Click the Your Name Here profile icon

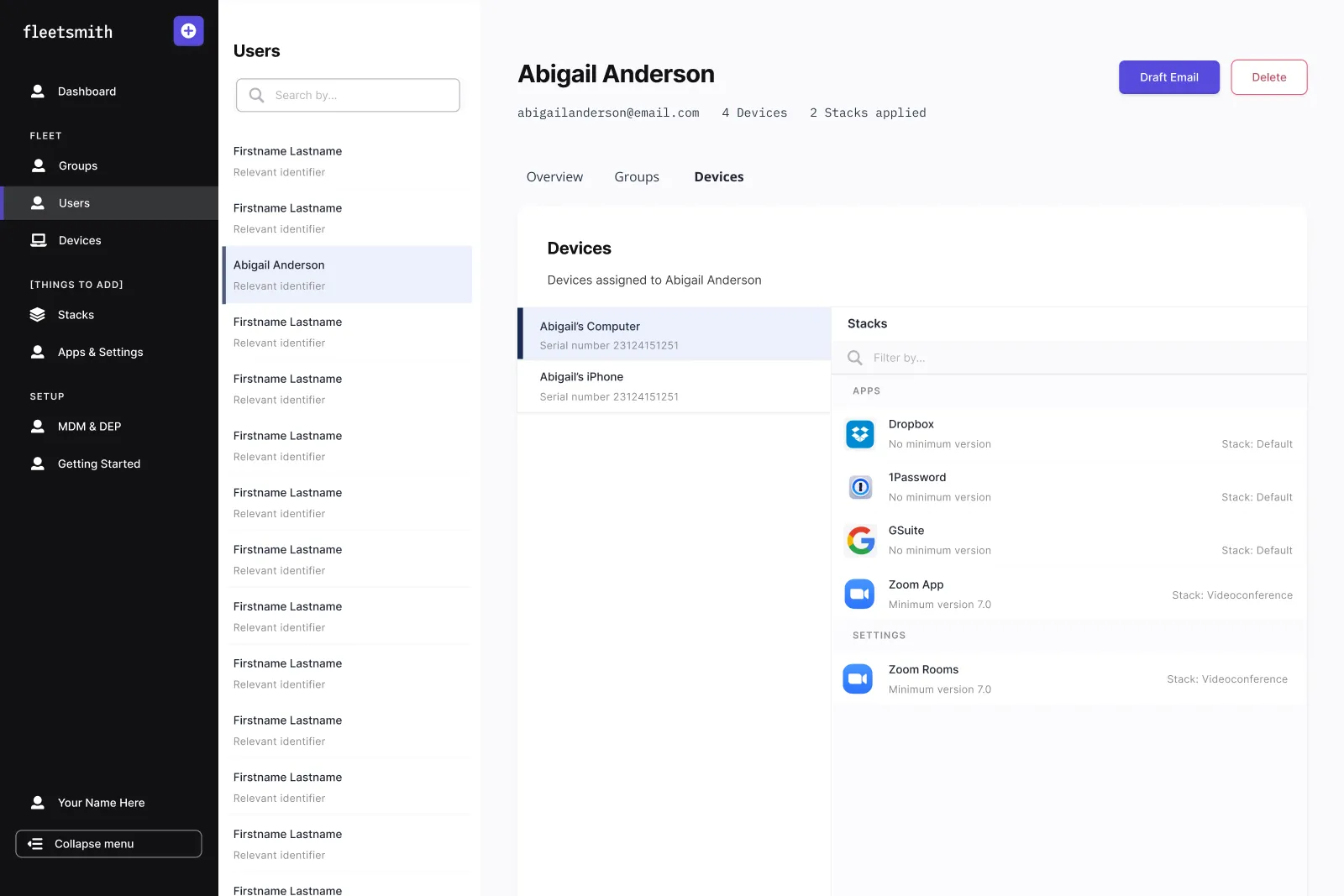[x=38, y=803]
